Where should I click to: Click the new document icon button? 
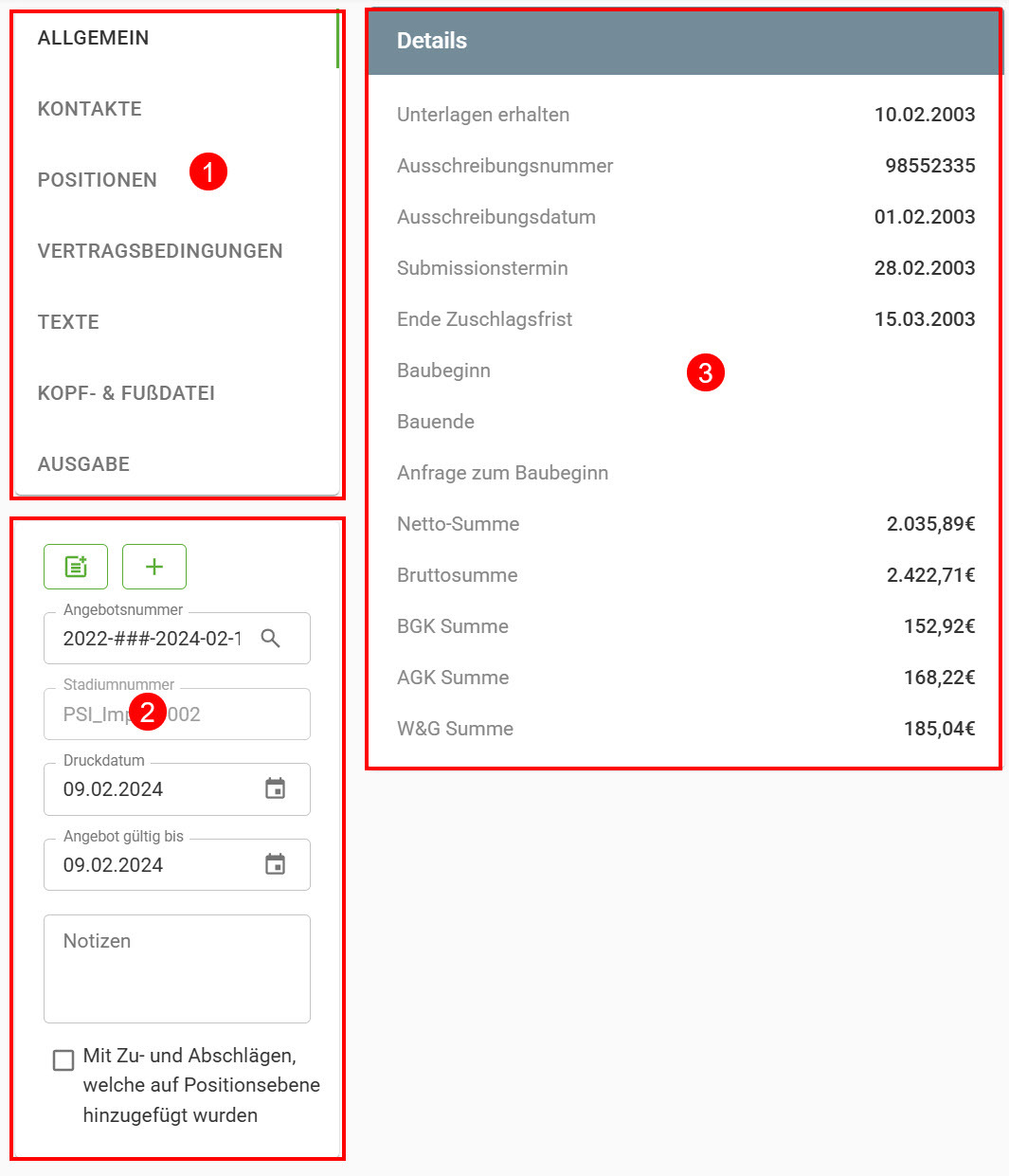76,567
